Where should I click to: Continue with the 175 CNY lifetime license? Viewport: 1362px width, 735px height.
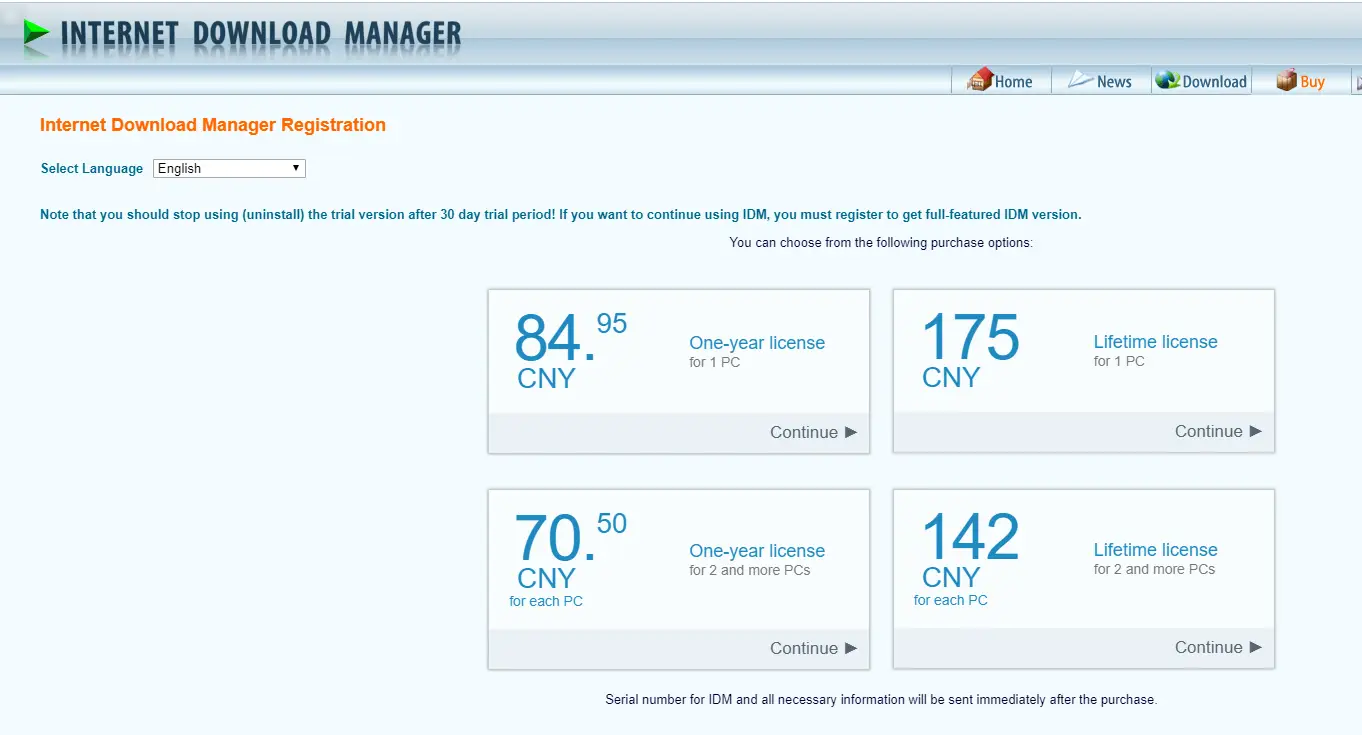coord(1218,431)
